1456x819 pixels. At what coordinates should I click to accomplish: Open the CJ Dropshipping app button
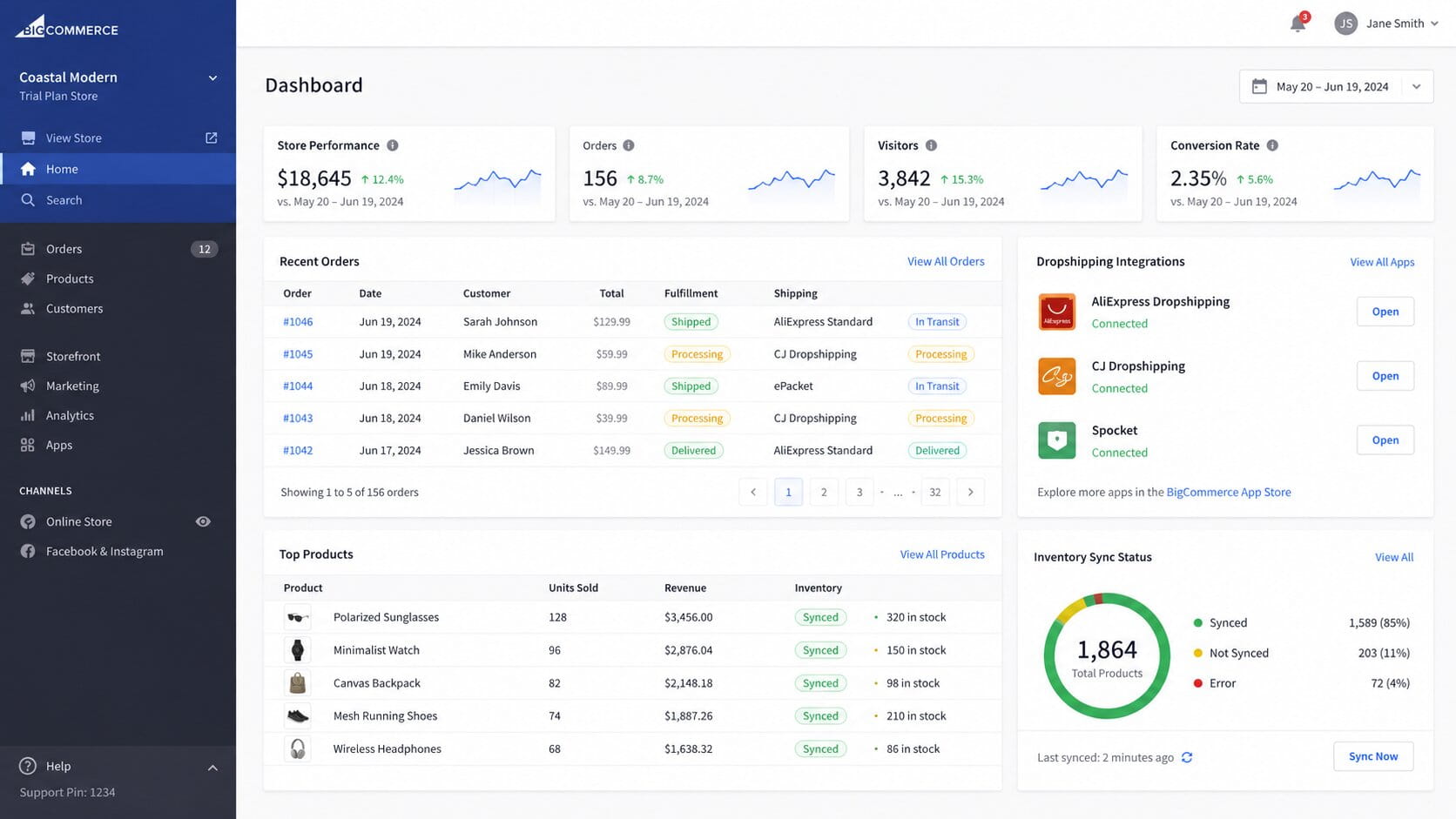coord(1385,376)
